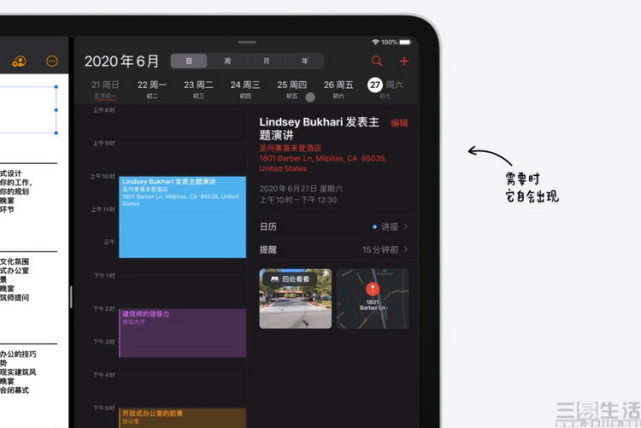The width and height of the screenshot is (641, 428).
Task: Open the 圣何塞喜来登酒店 location link
Action: pyautogui.click(x=290, y=148)
